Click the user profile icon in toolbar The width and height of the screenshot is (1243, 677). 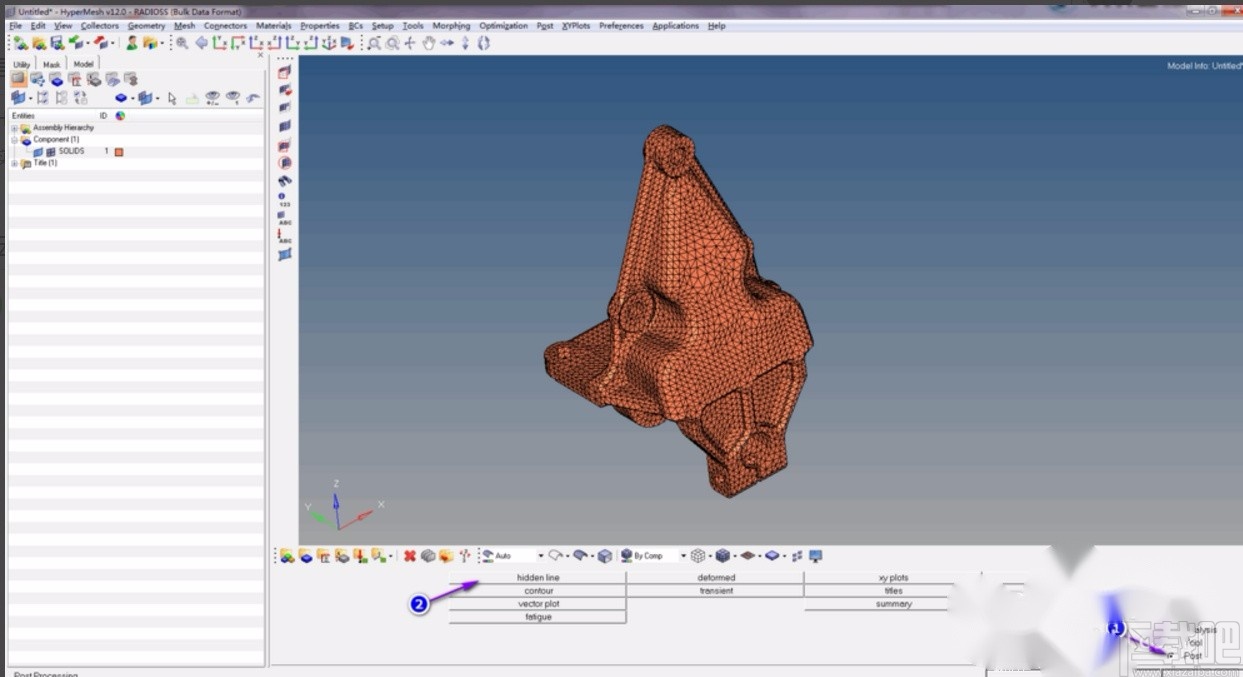pyautogui.click(x=132, y=43)
